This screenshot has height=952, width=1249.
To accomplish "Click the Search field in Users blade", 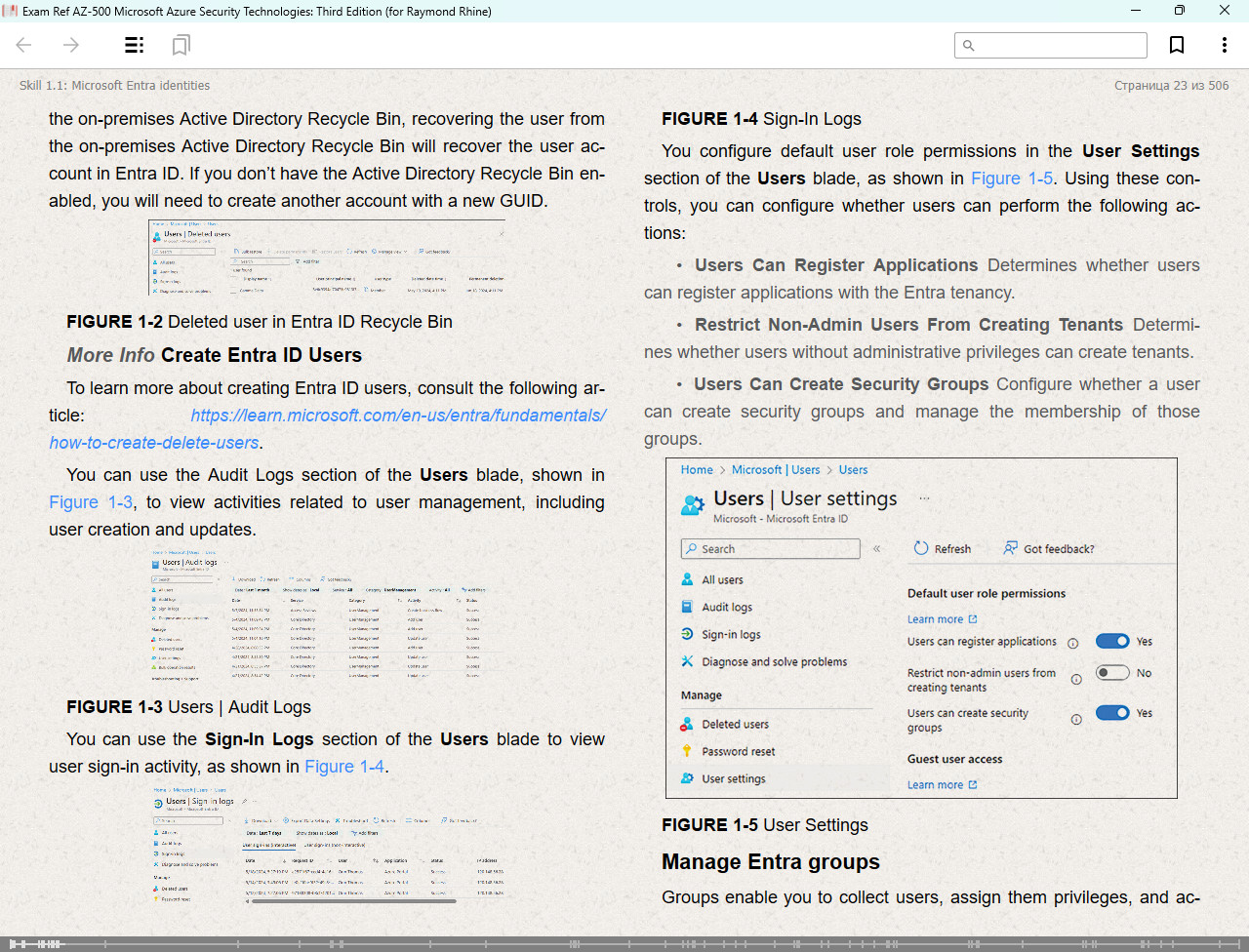I will (x=771, y=549).
